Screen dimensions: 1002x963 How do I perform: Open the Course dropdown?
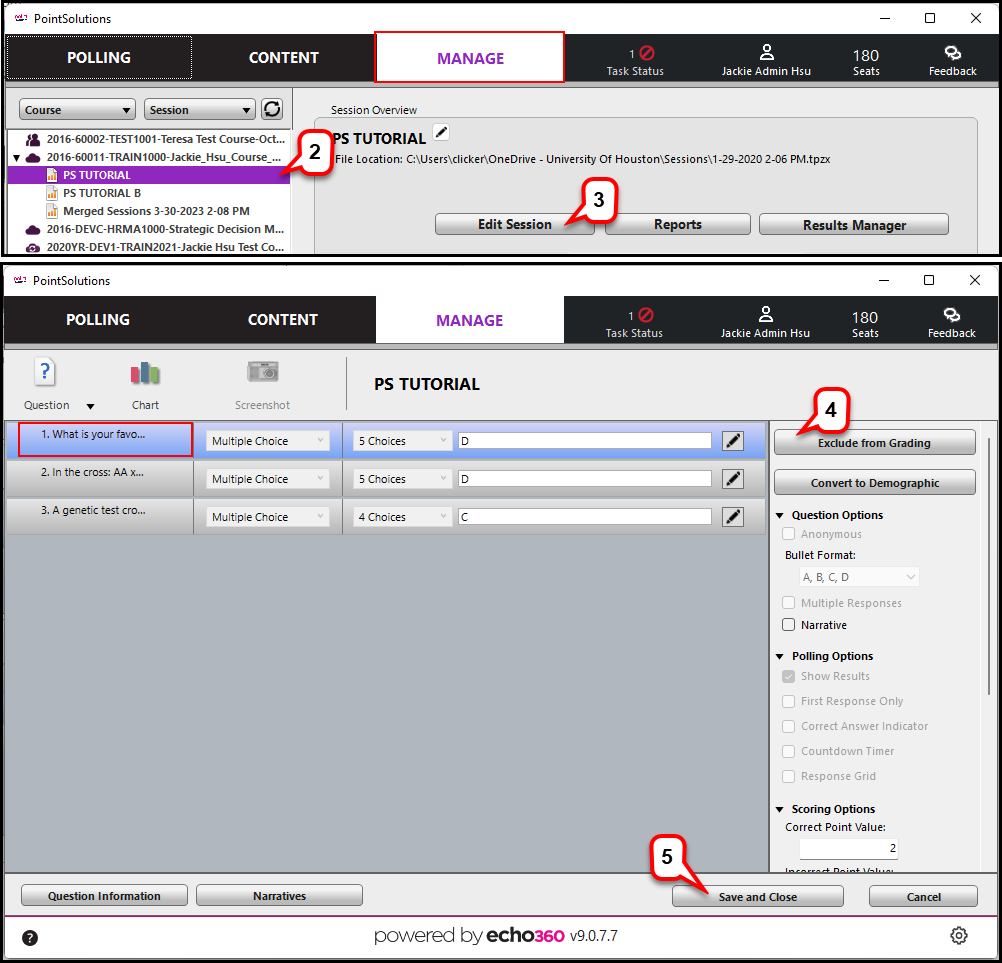point(77,110)
